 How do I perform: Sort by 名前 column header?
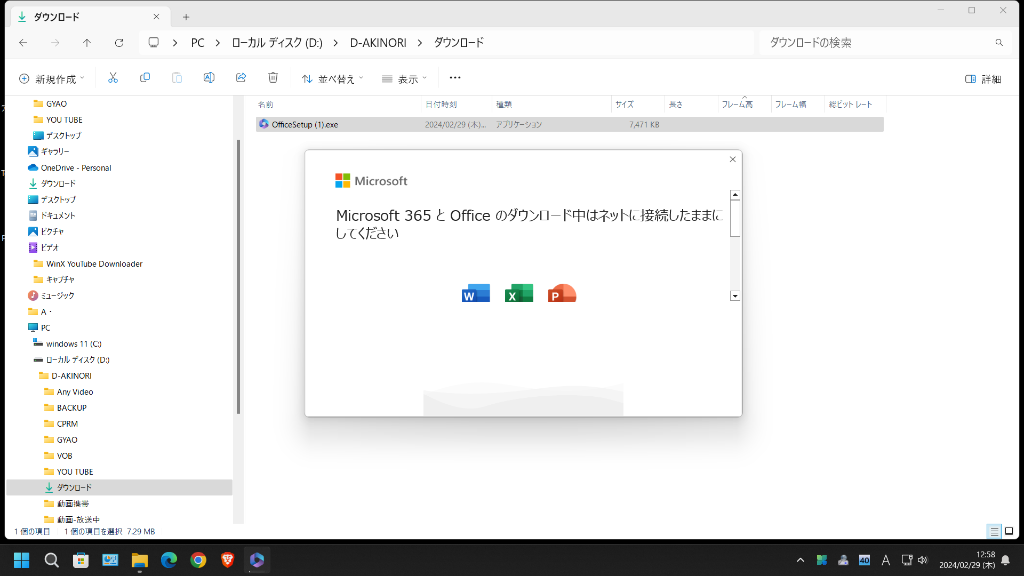[265, 104]
